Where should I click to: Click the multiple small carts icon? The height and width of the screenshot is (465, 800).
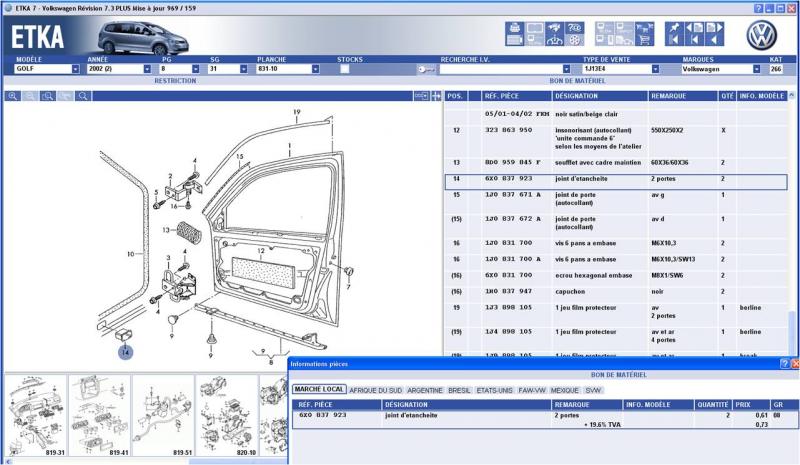tap(644, 28)
